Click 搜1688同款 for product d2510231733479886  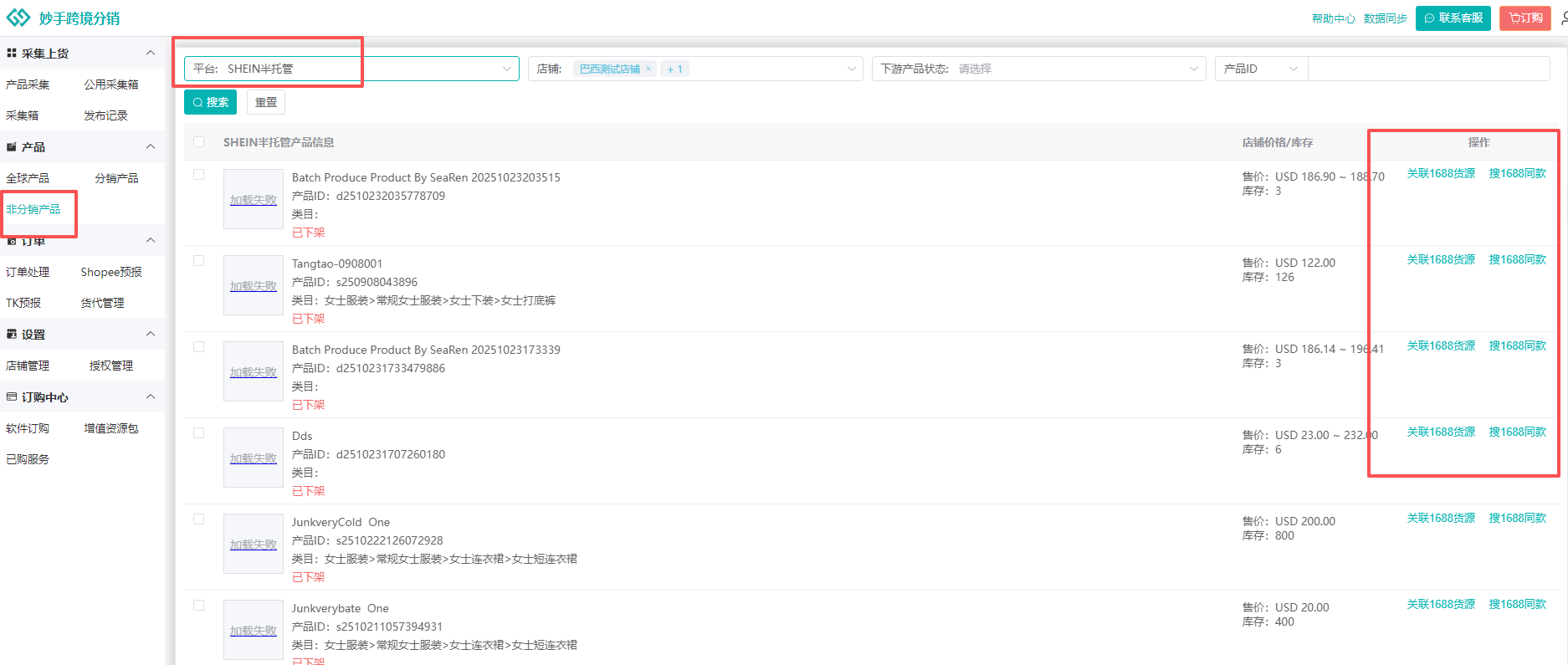click(x=1518, y=346)
